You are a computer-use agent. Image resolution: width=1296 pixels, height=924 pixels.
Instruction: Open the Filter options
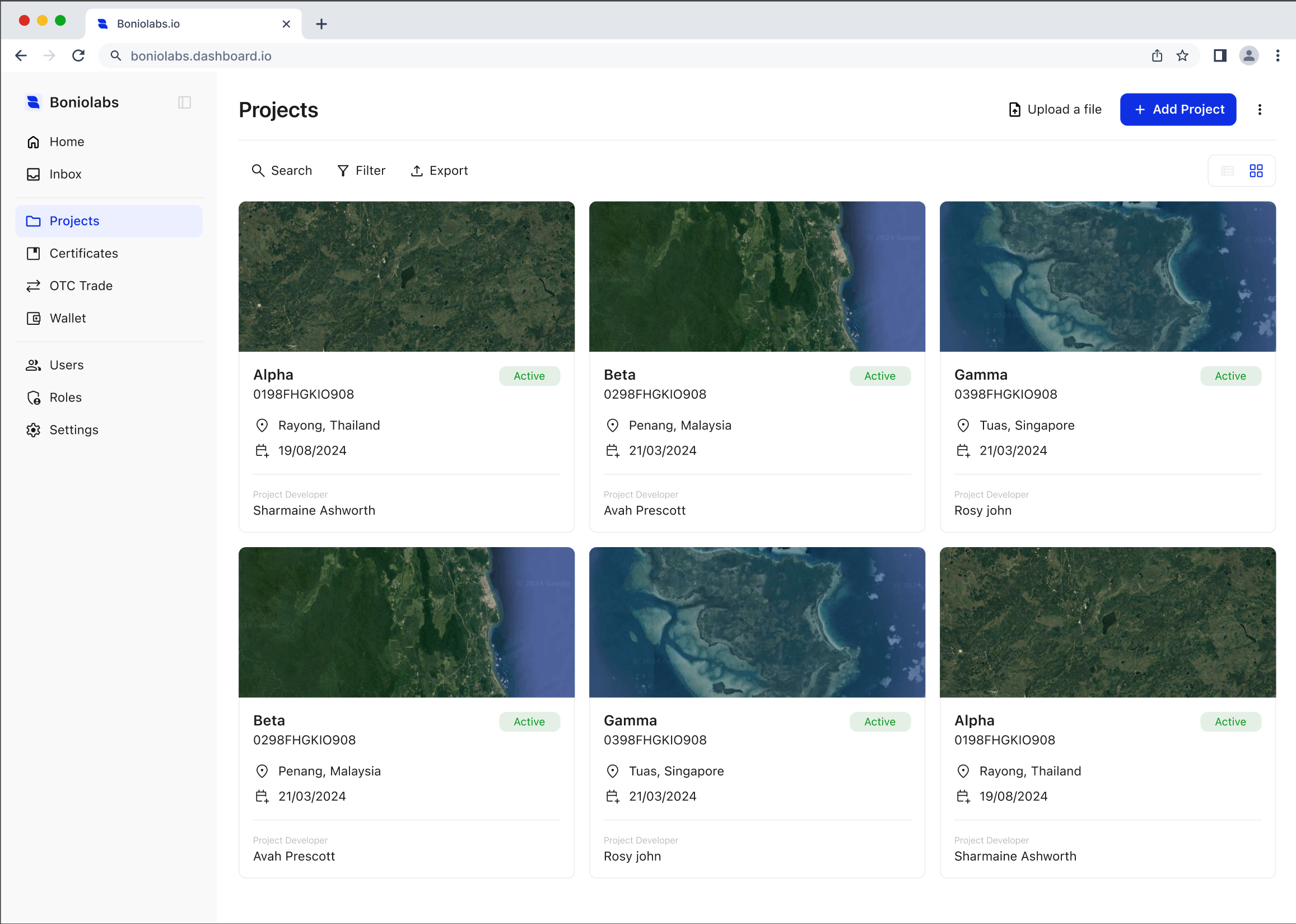[361, 171]
